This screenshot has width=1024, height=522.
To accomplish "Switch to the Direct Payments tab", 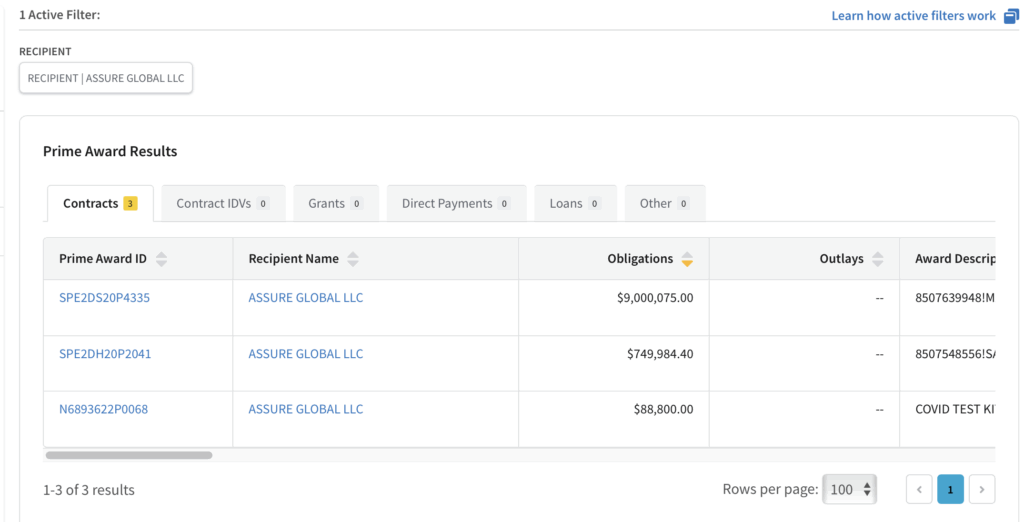I will [456, 203].
